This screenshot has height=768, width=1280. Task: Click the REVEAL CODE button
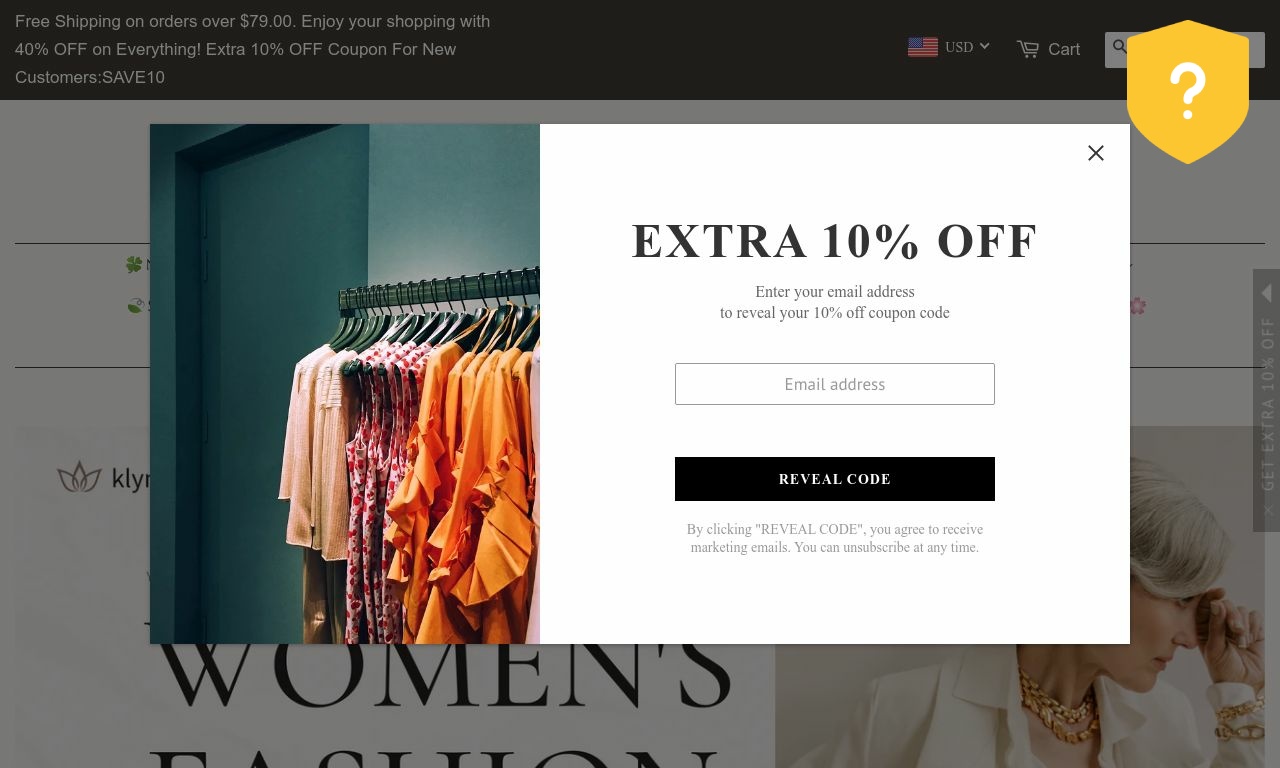point(835,479)
